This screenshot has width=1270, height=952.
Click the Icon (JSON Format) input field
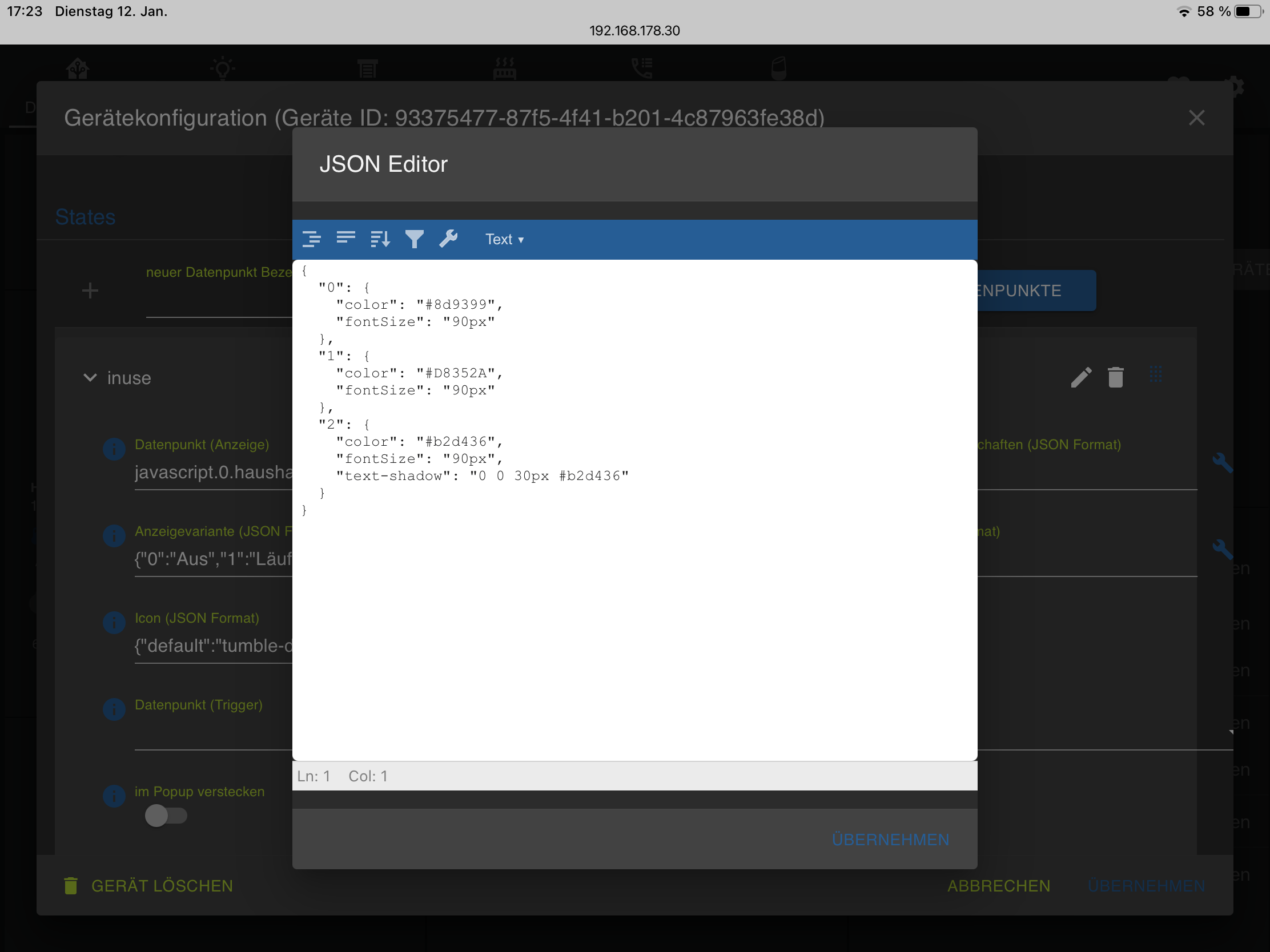[214, 646]
